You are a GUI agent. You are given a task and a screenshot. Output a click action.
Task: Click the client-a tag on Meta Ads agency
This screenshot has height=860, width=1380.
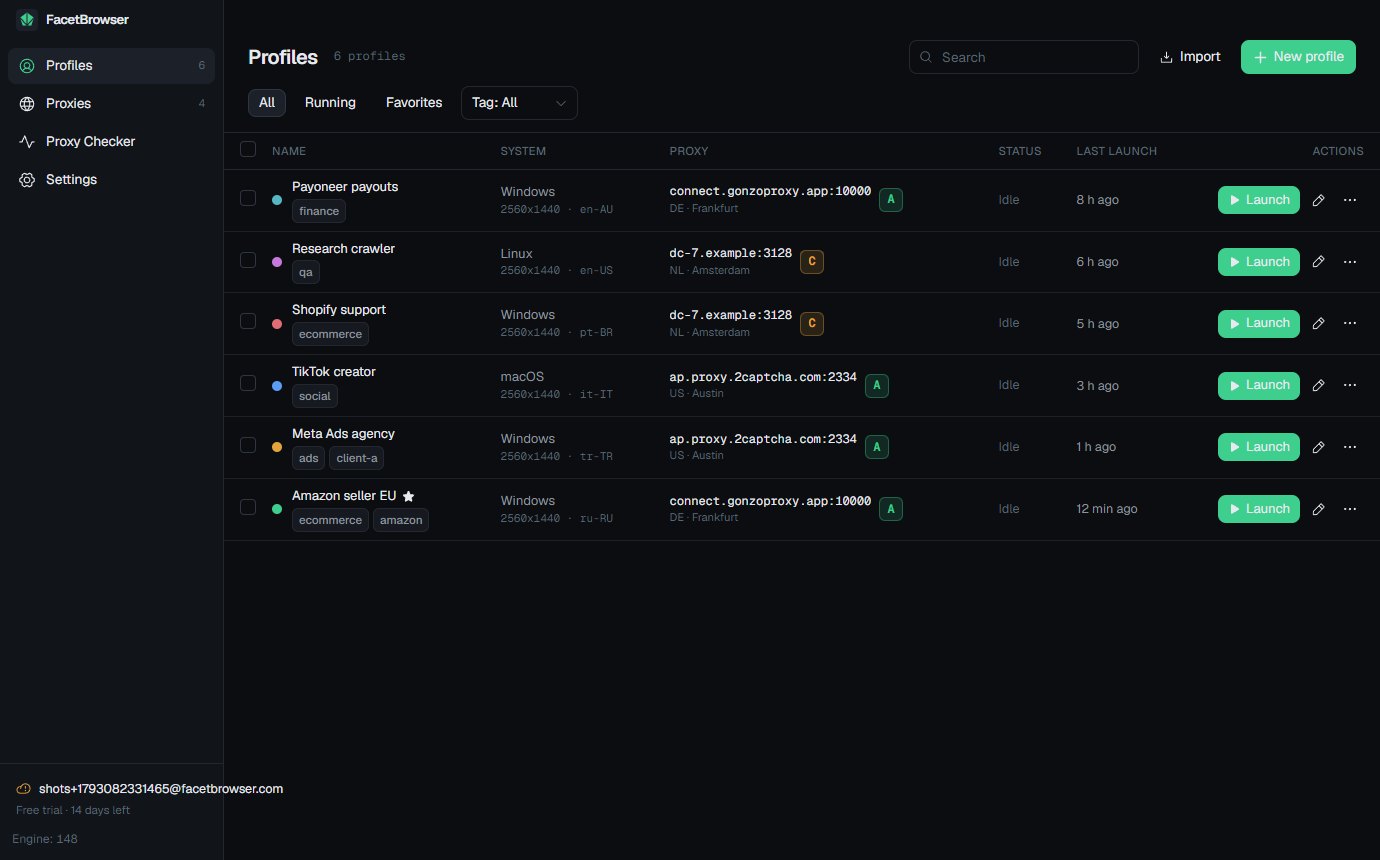357,458
